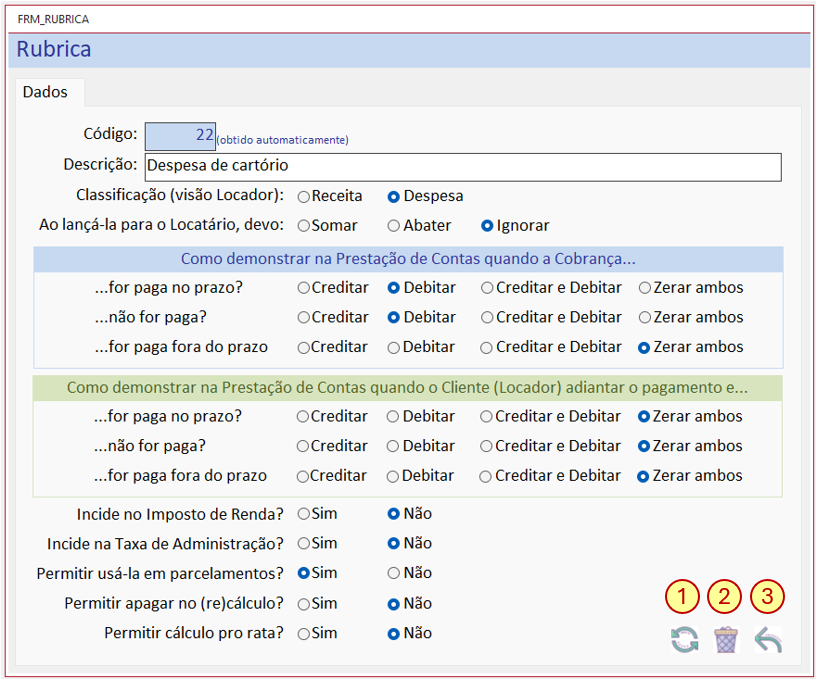Image resolution: width=817 pixels, height=684 pixels.
Task: Click the back arrow return icon
Action: click(x=768, y=640)
